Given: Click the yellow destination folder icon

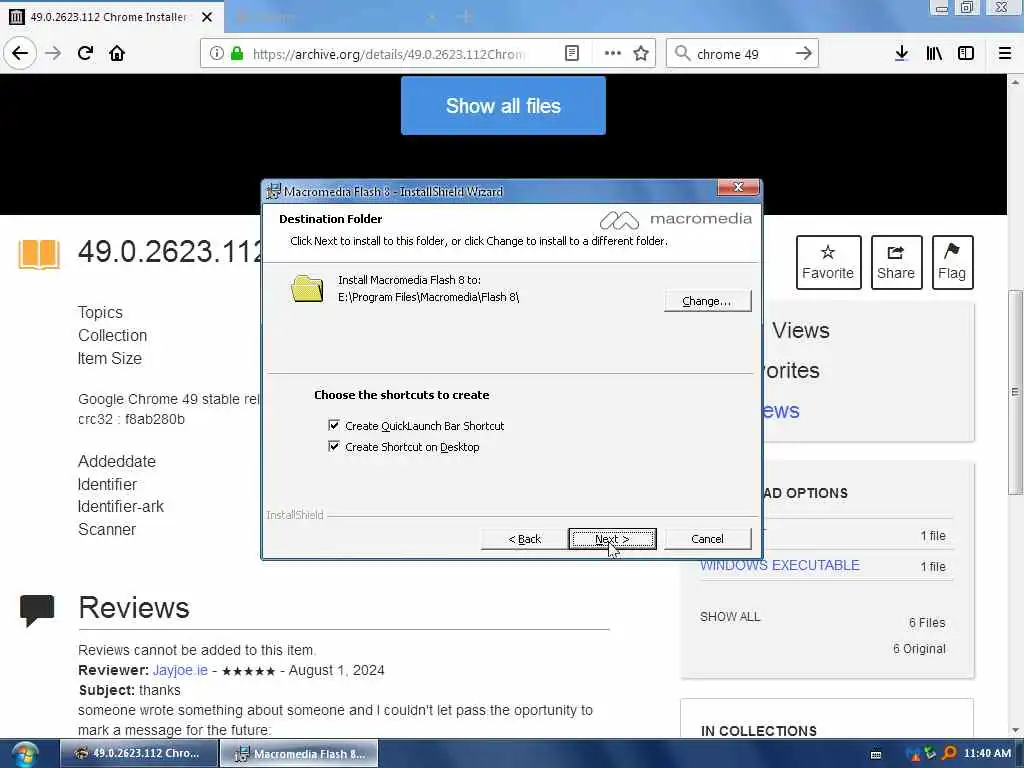Looking at the screenshot, I should pyautogui.click(x=307, y=289).
